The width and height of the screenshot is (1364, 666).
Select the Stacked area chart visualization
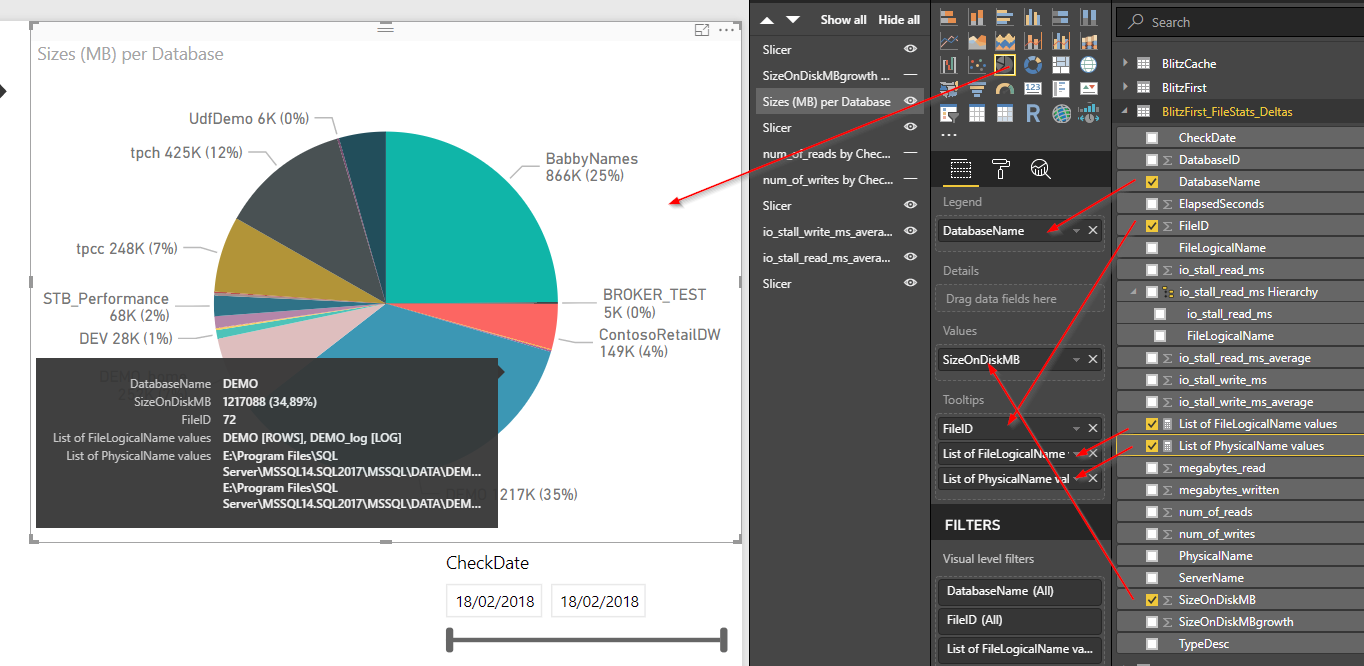pos(1005,41)
